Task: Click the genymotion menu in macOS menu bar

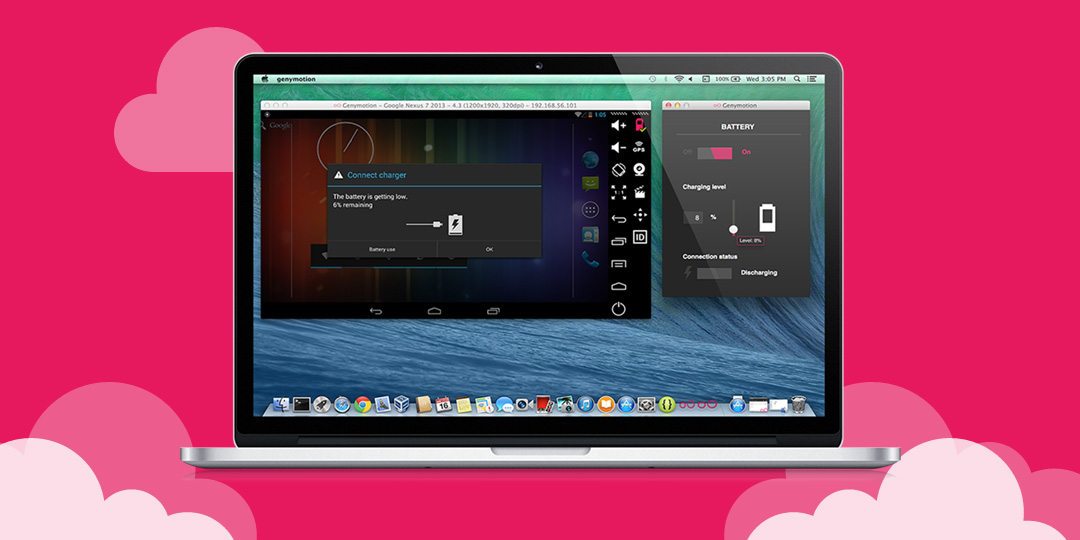Action: click(296, 79)
